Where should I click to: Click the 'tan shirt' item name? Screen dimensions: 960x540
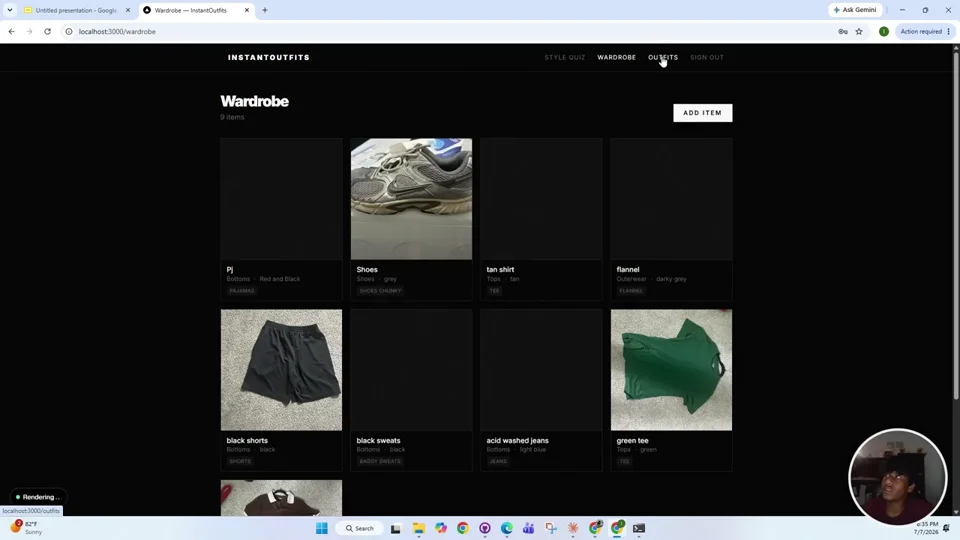(x=500, y=269)
